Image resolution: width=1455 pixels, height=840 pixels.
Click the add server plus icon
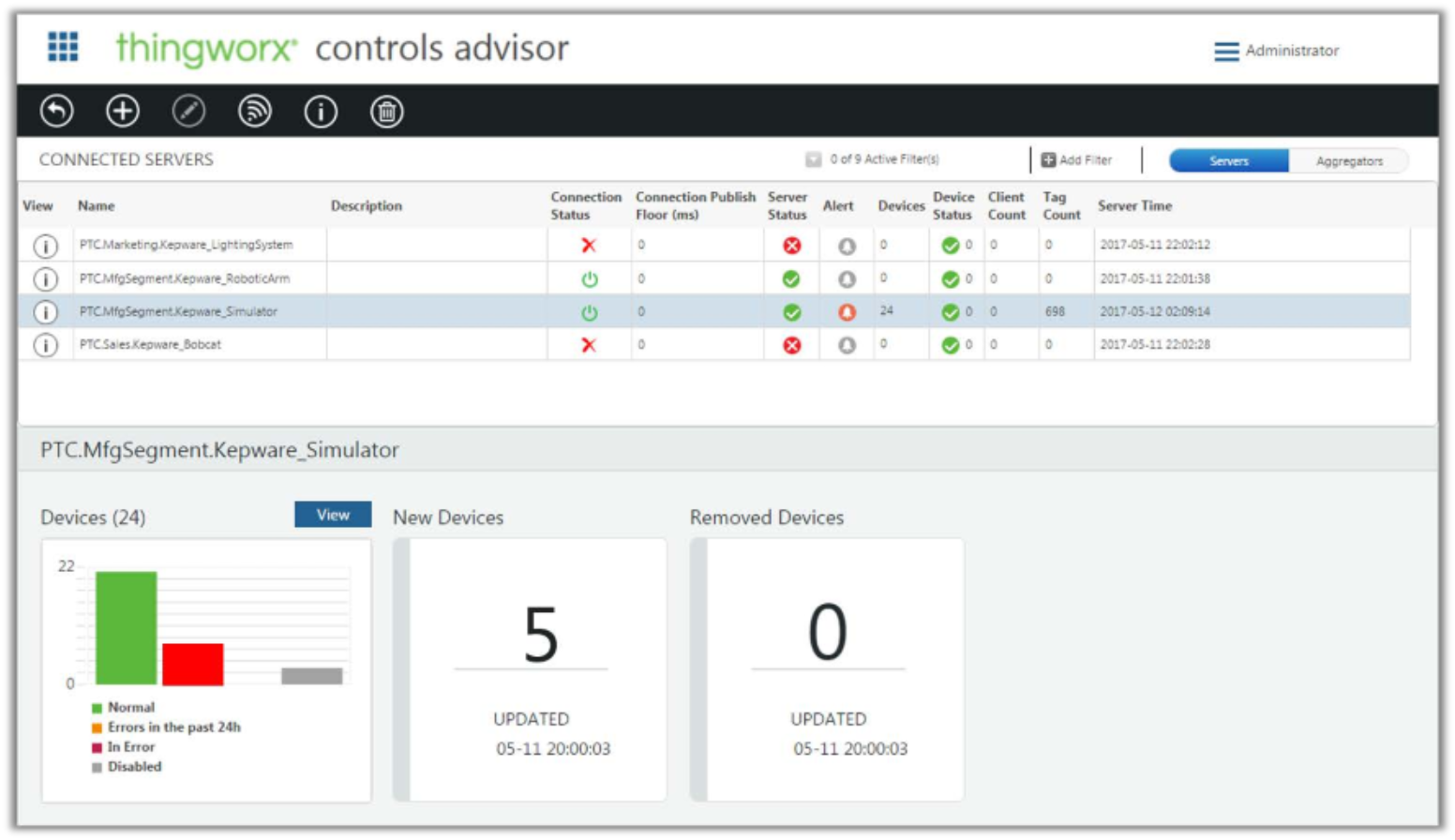pos(123,112)
